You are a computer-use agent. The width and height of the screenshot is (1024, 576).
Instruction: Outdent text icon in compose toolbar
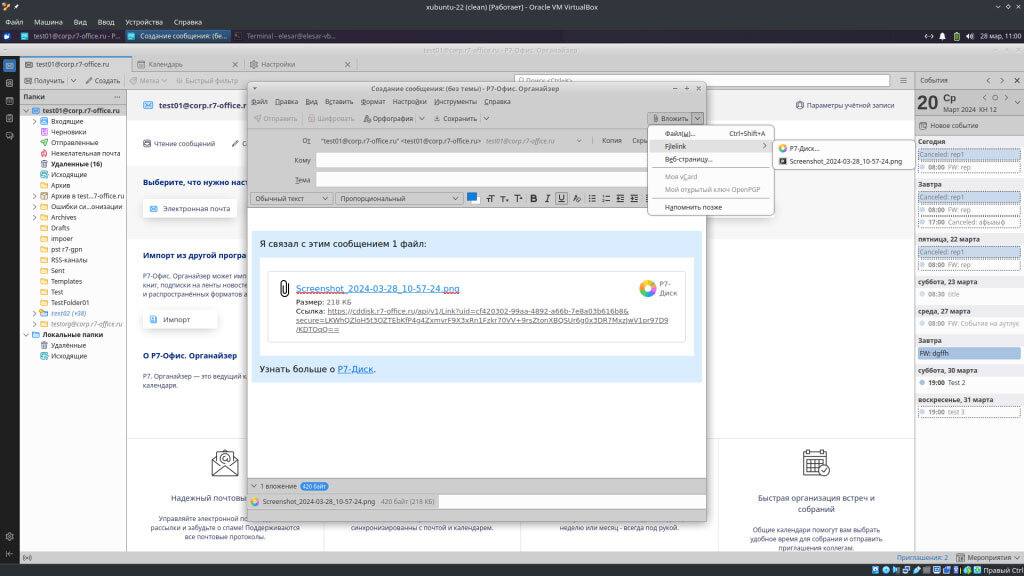pyautogui.click(x=620, y=199)
